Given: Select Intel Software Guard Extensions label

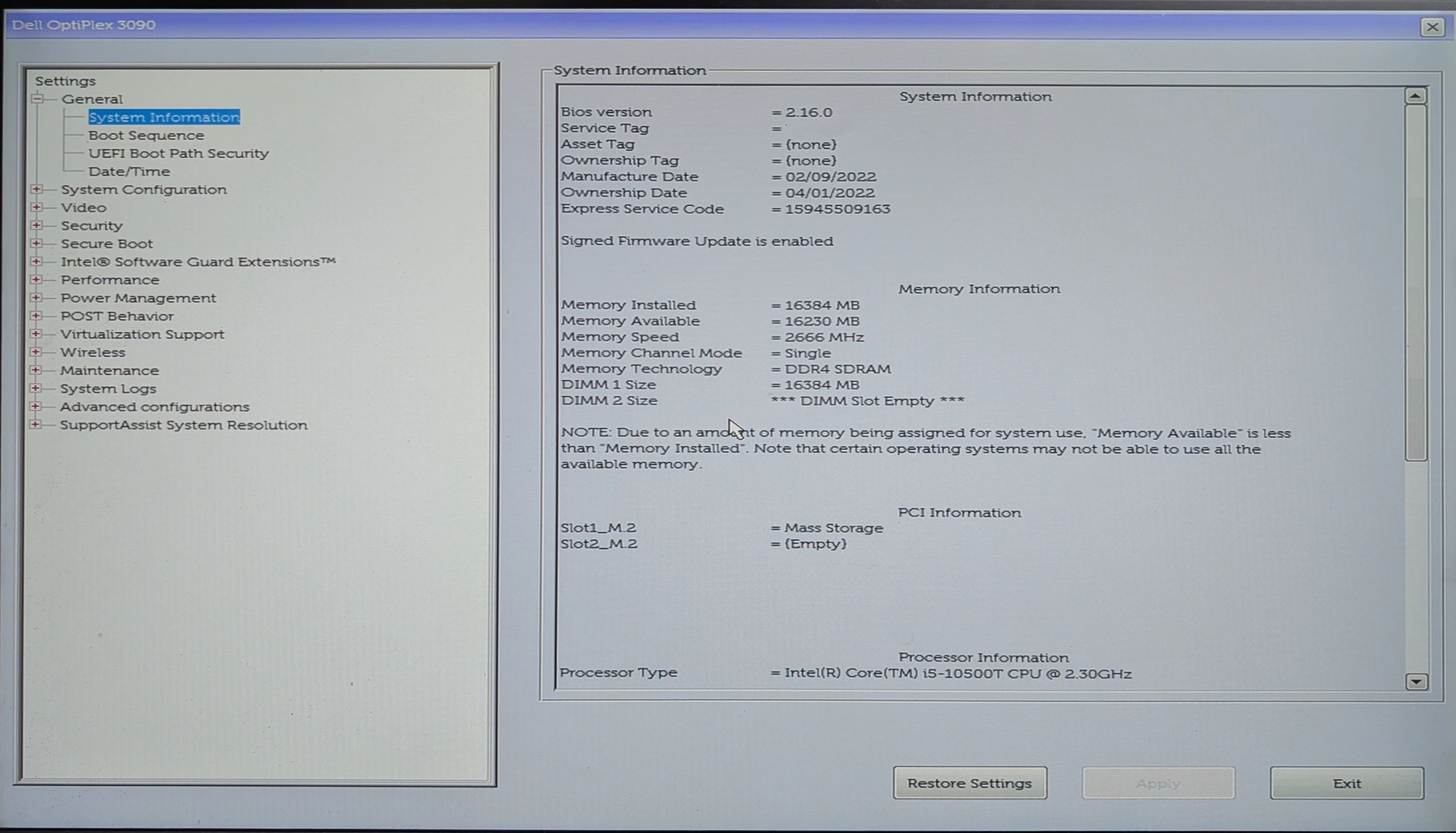Looking at the screenshot, I should (x=198, y=262).
